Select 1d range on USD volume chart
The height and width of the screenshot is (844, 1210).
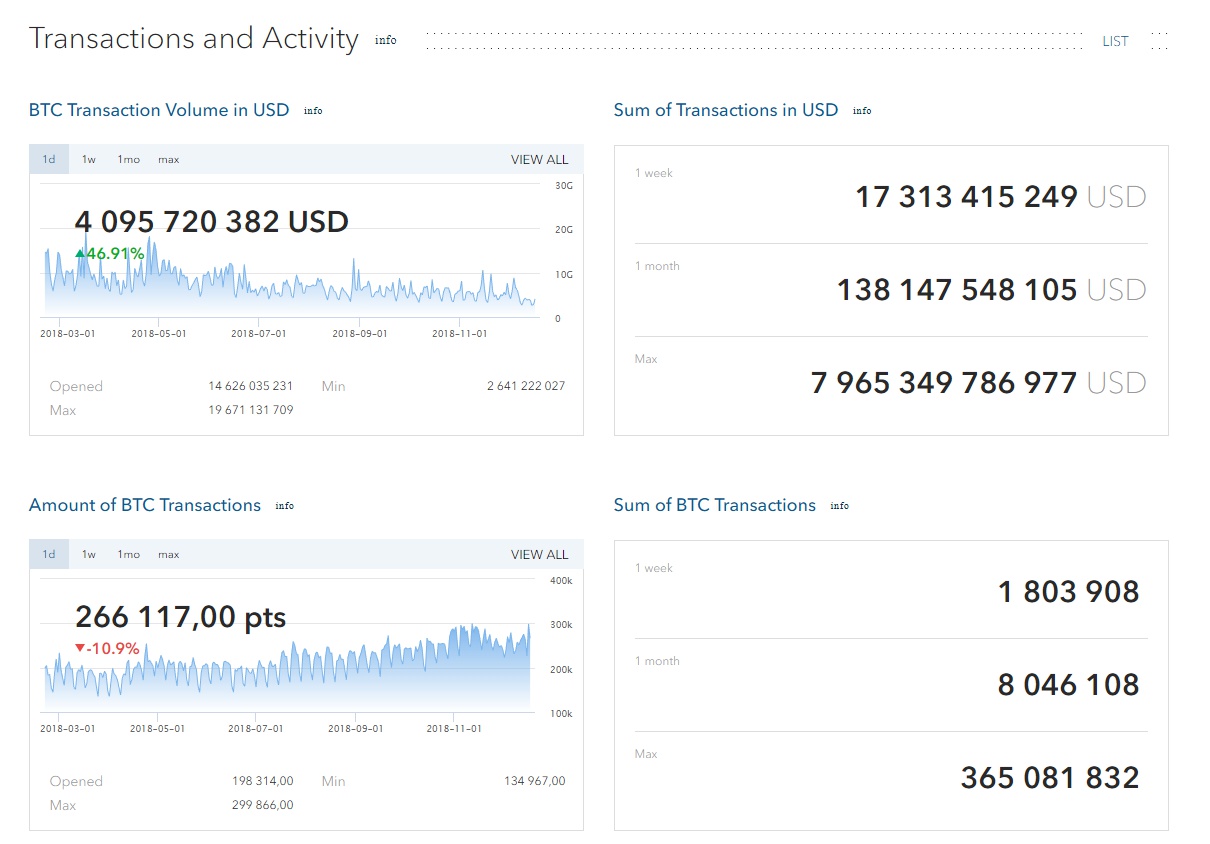click(x=49, y=160)
